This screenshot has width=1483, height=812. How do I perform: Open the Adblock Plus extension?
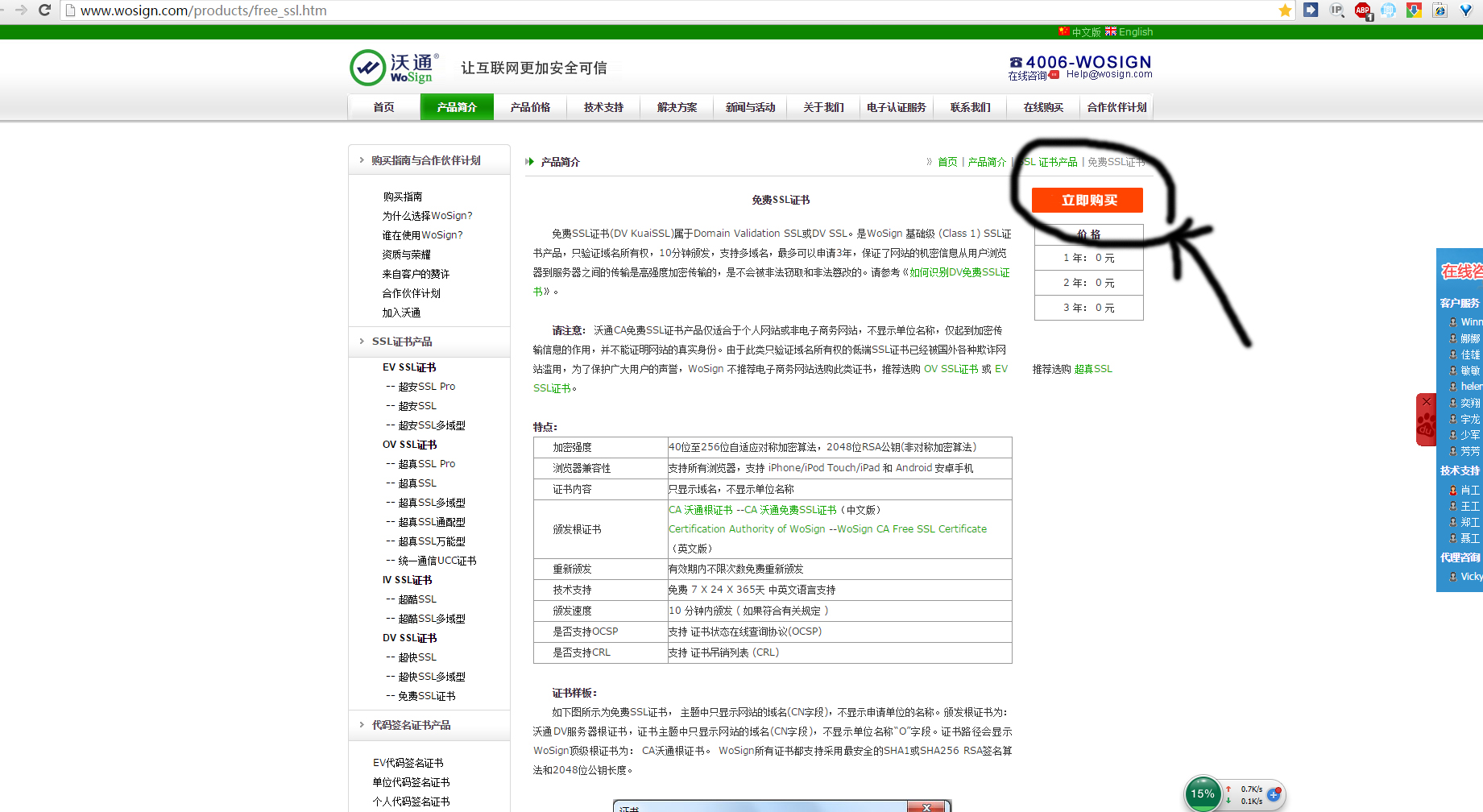(x=1363, y=10)
